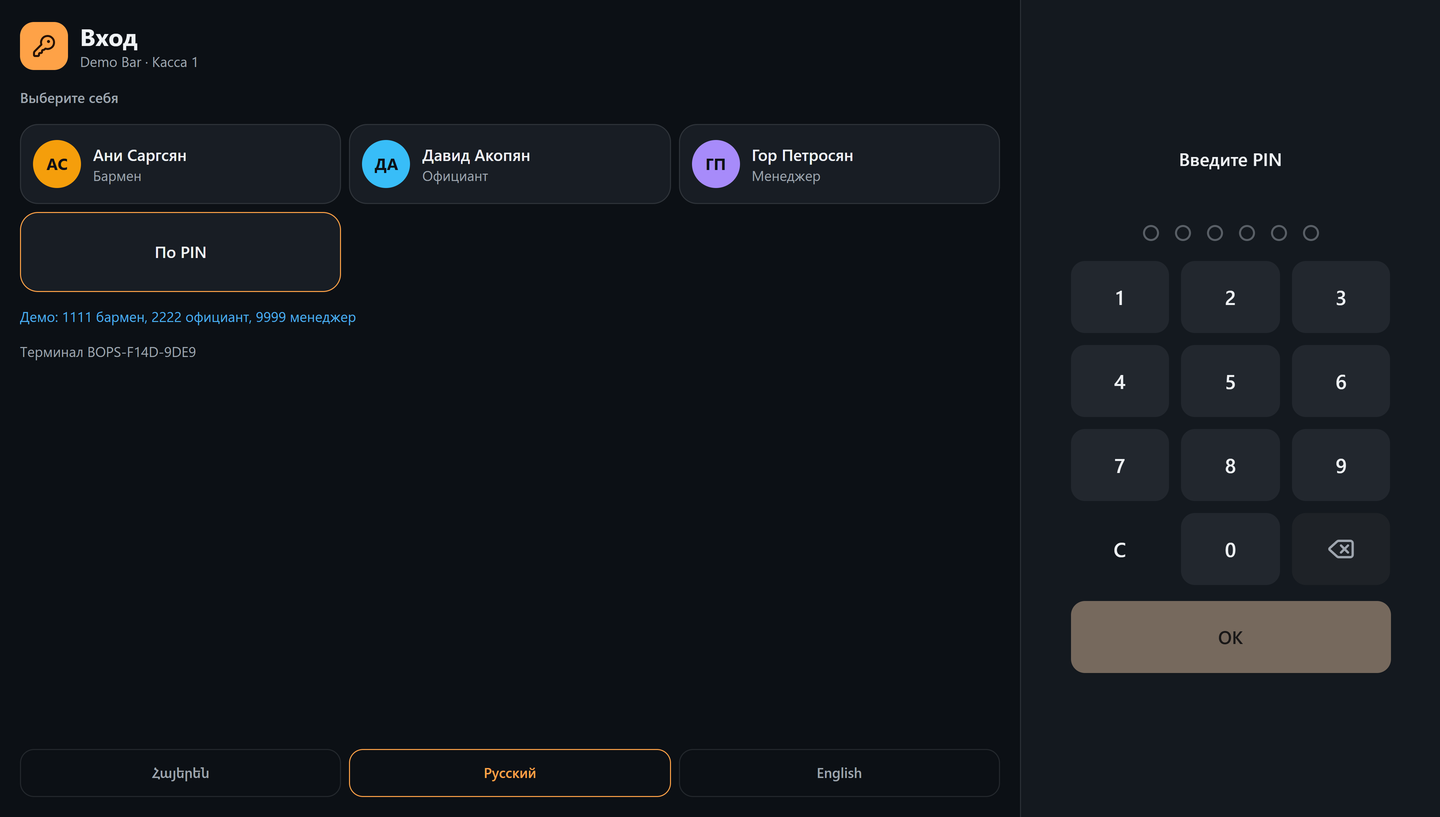
Task: Tap the backspace icon on keypad
Action: (x=1340, y=549)
